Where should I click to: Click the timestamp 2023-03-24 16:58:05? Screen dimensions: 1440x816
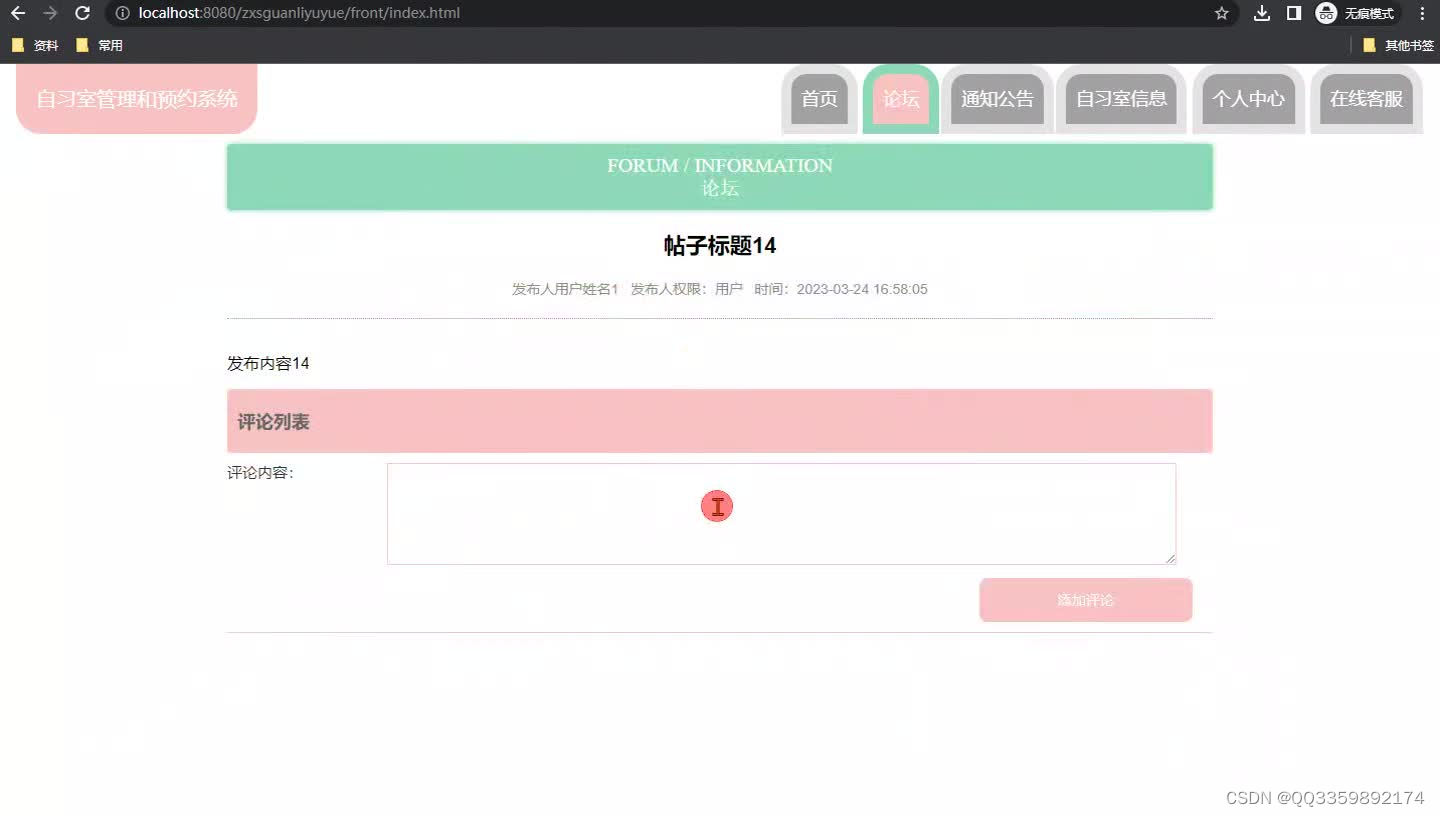pyautogui.click(x=862, y=289)
